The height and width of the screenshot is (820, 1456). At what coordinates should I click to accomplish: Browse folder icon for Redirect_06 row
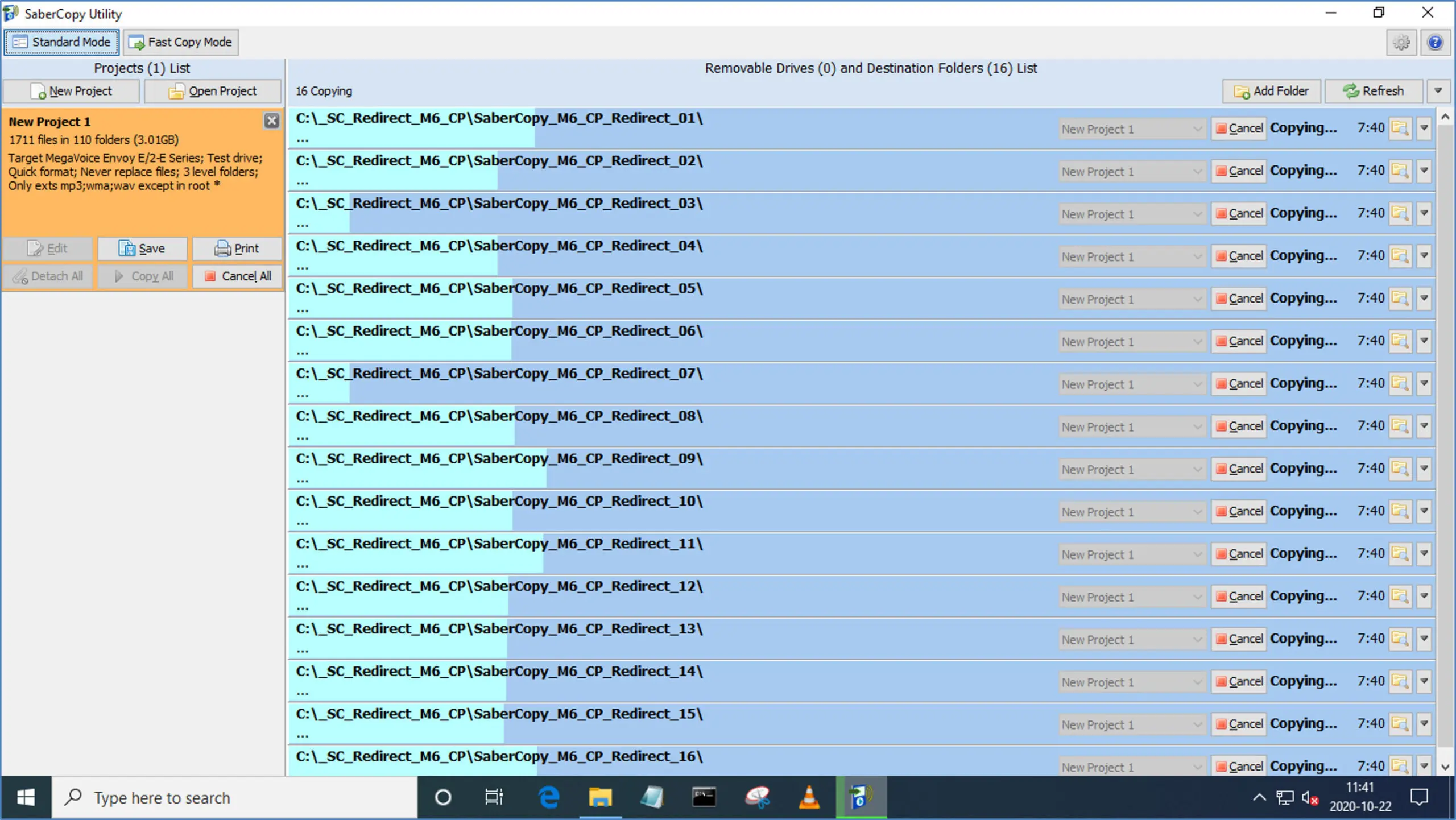1401,341
